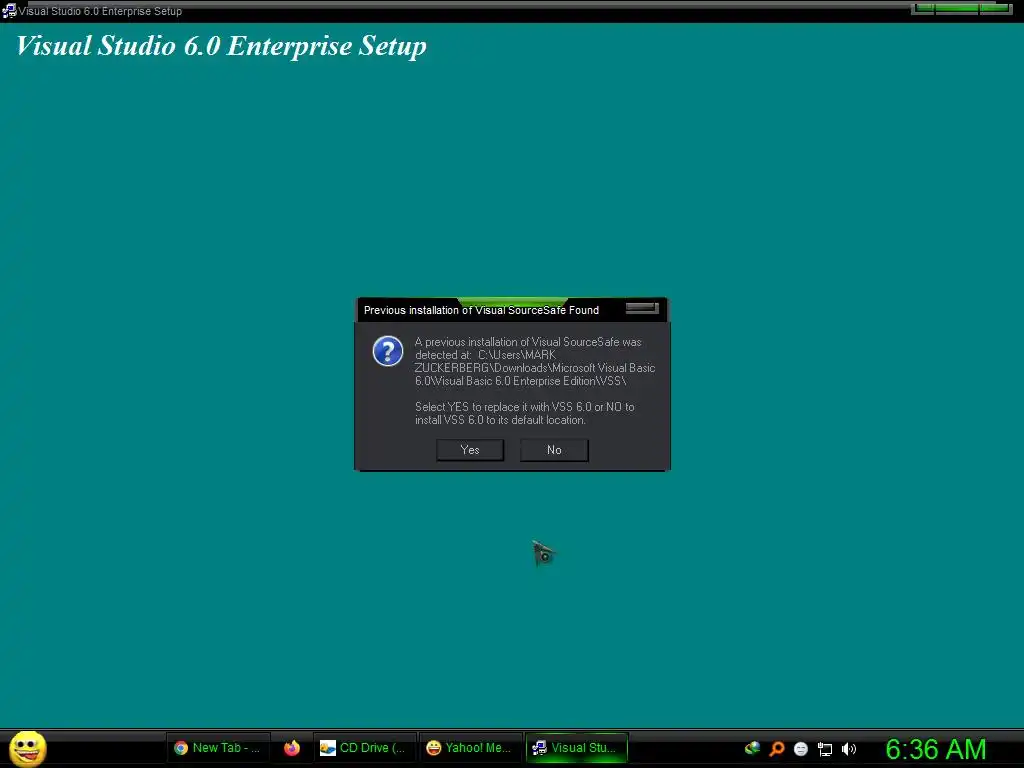Click the 6:36 AM taskbar clock
1024x768 pixels.
(x=936, y=749)
